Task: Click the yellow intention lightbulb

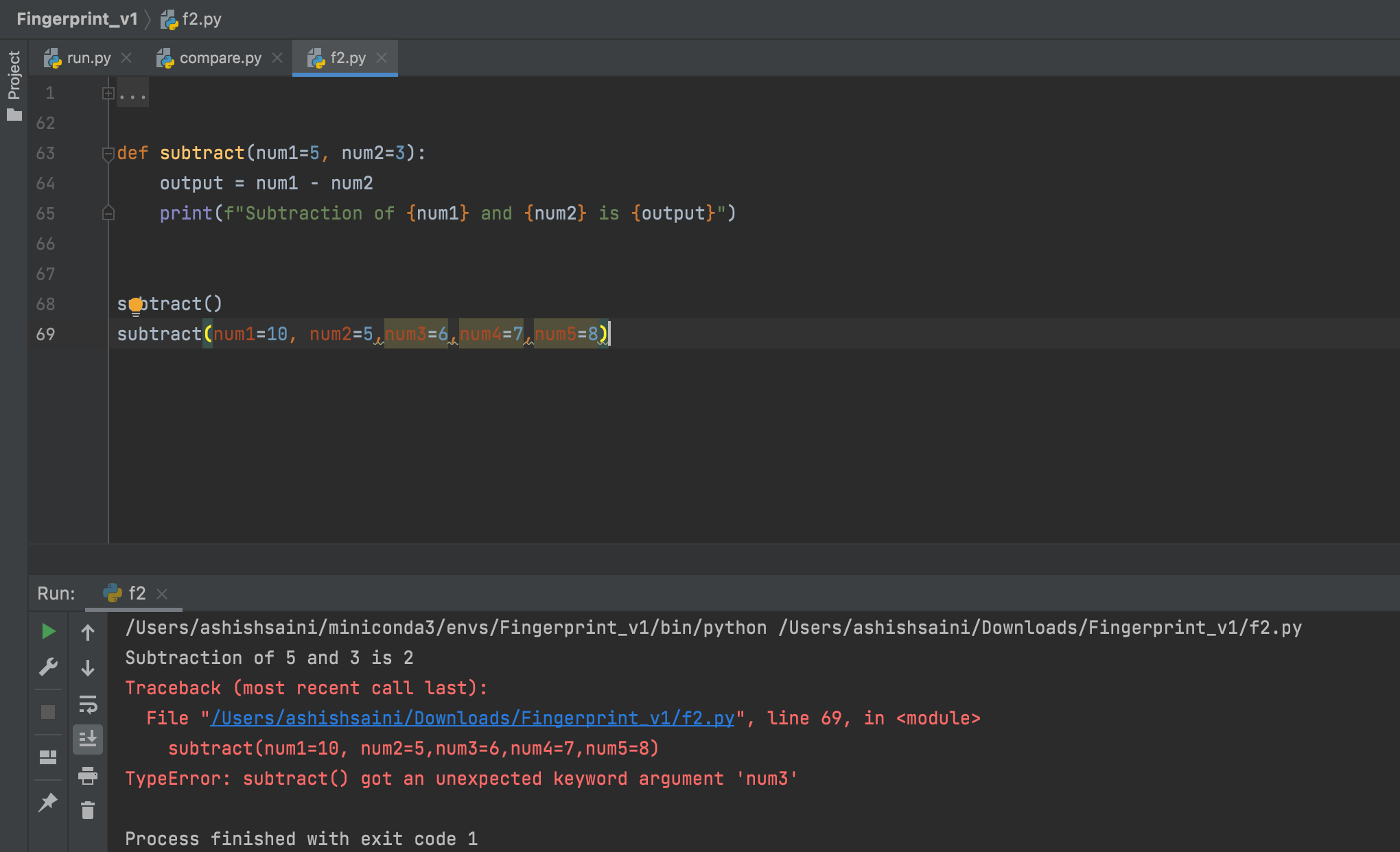Action: (136, 305)
